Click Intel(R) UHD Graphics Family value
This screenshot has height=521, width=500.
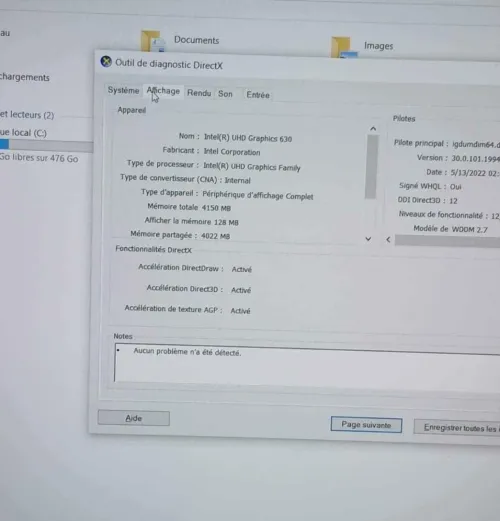[x=252, y=166]
